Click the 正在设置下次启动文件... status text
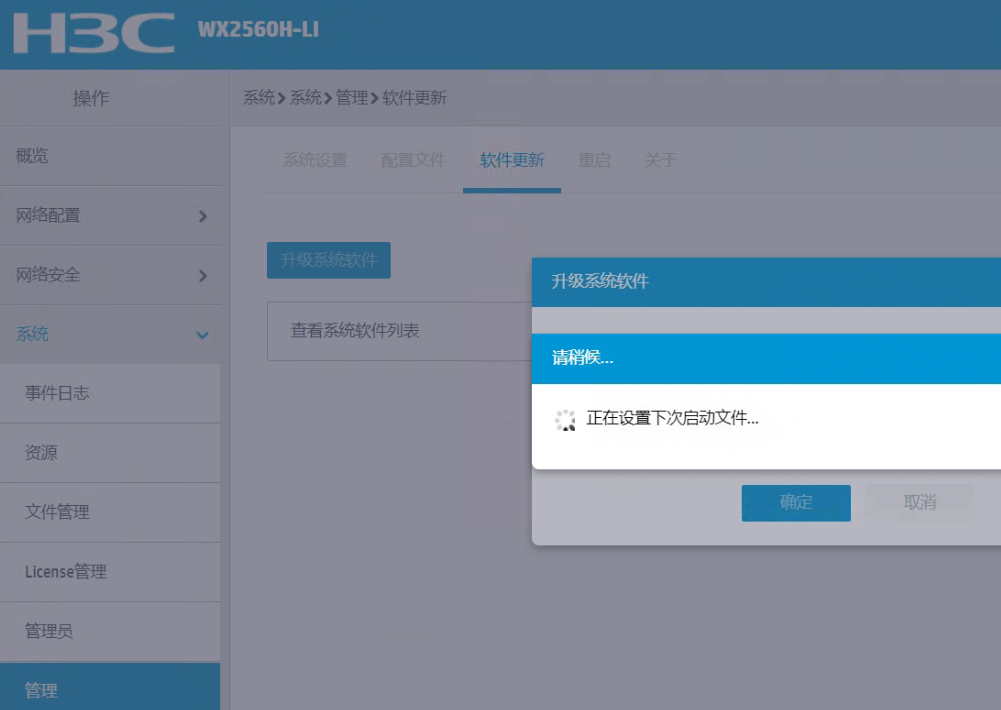 coord(672,418)
